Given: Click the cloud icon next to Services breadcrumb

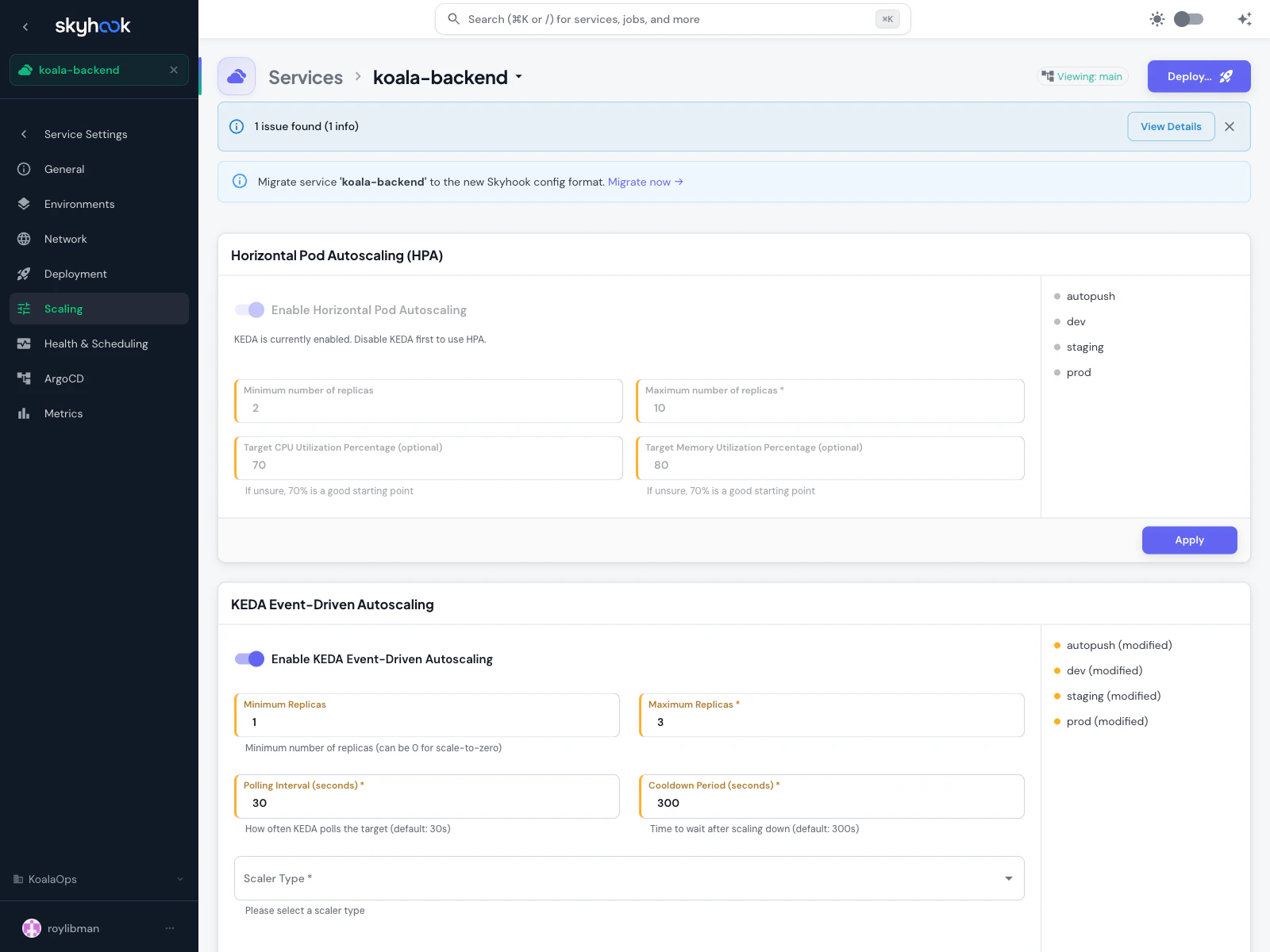Looking at the screenshot, I should point(236,76).
